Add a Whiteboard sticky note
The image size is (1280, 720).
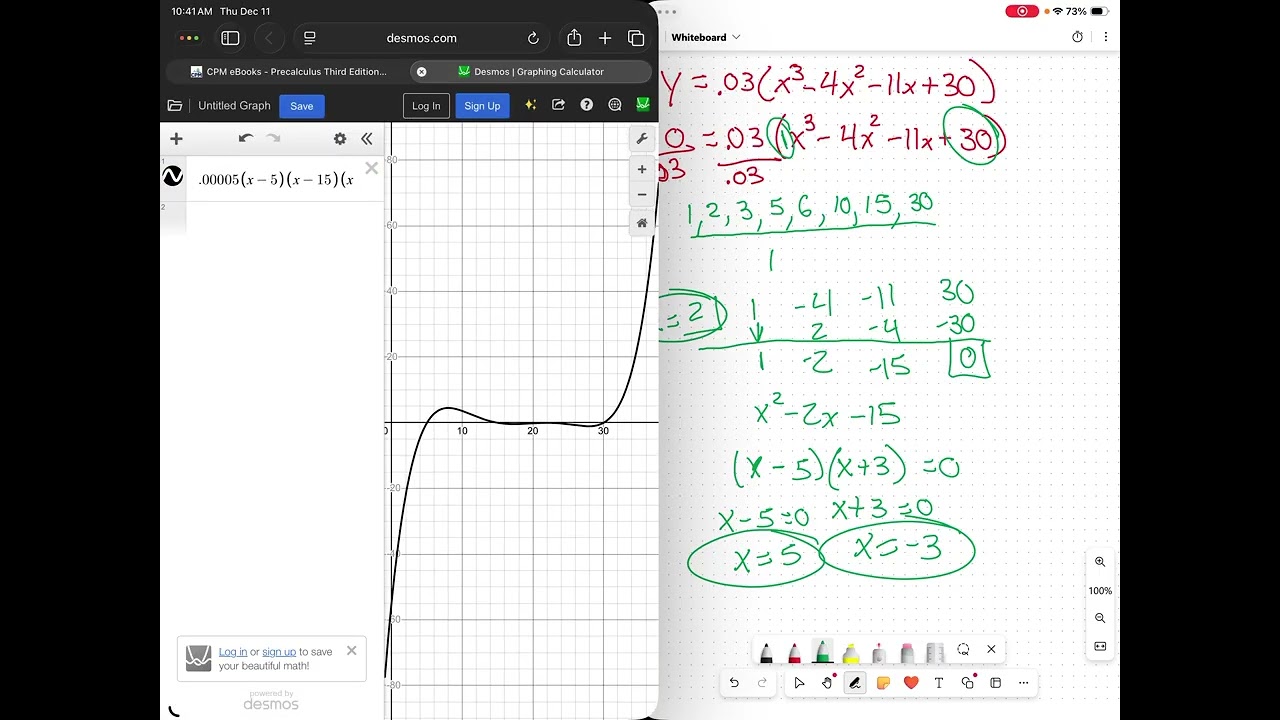[x=883, y=683]
